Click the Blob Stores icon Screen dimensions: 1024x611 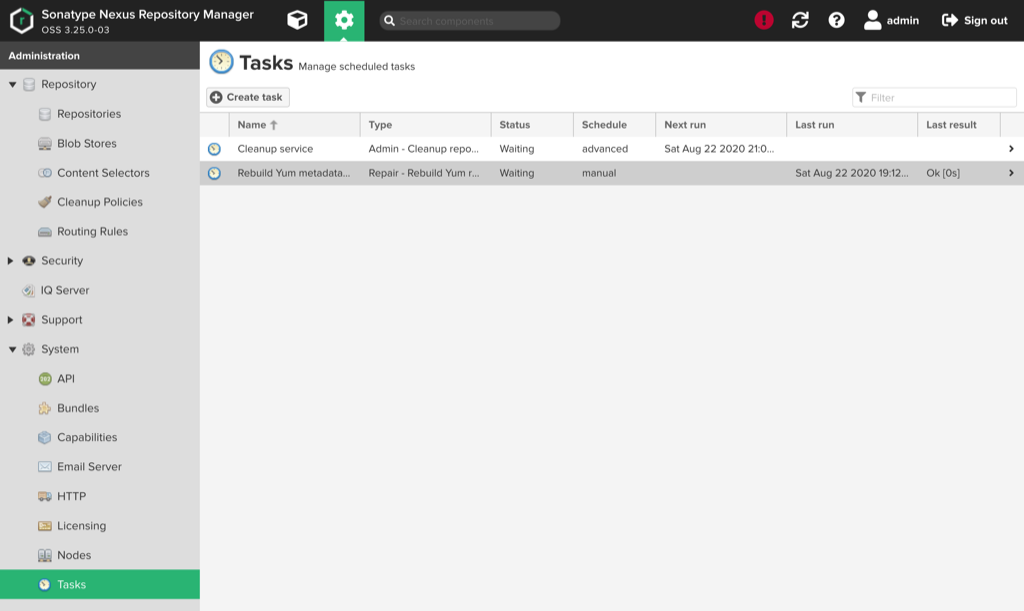click(x=44, y=144)
